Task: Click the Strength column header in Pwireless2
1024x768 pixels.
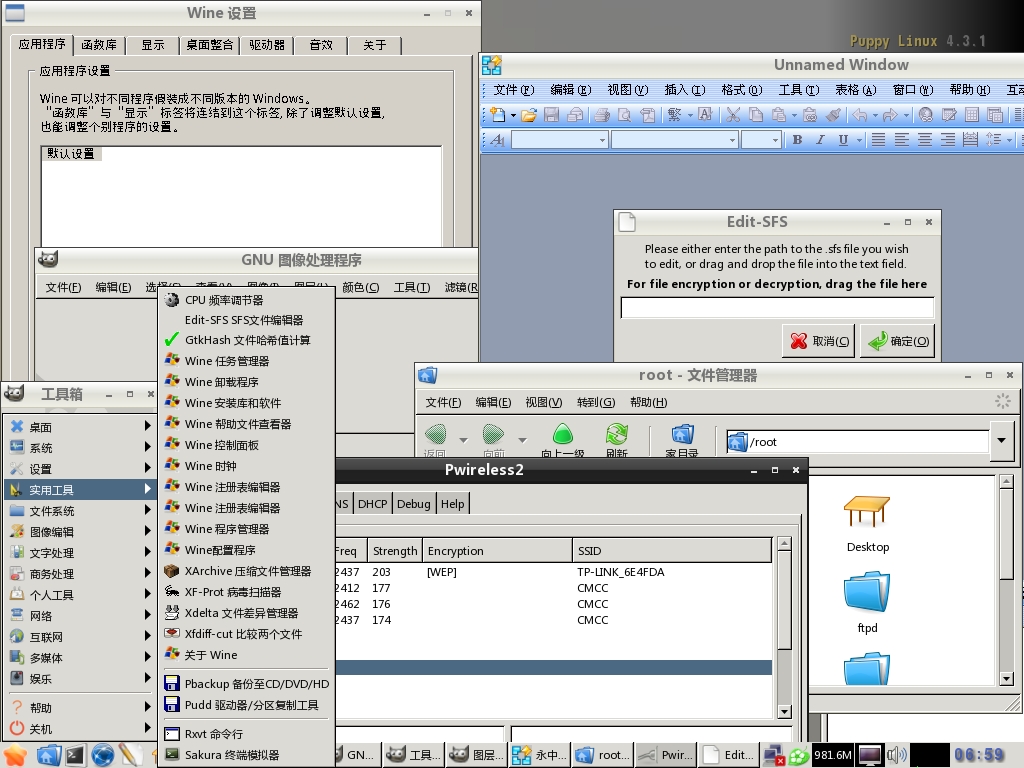Action: click(x=394, y=551)
